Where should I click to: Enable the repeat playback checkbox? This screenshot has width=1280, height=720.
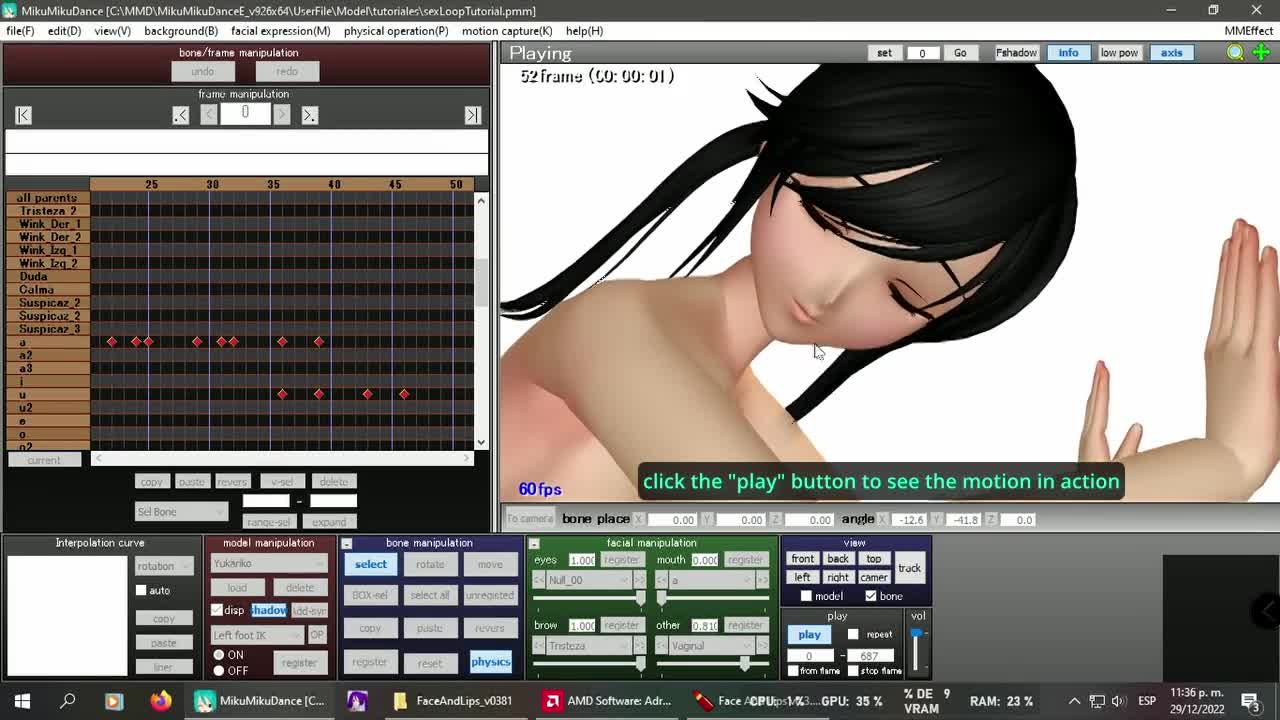[853, 634]
